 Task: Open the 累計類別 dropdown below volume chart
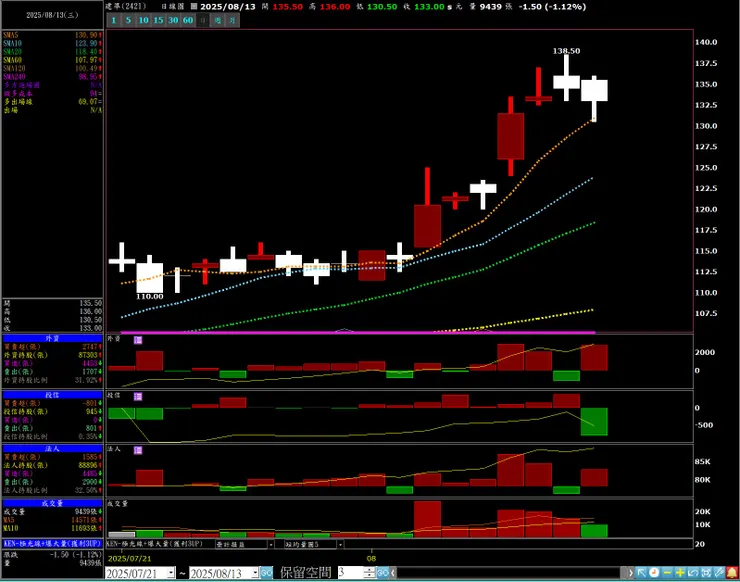(x=271, y=544)
